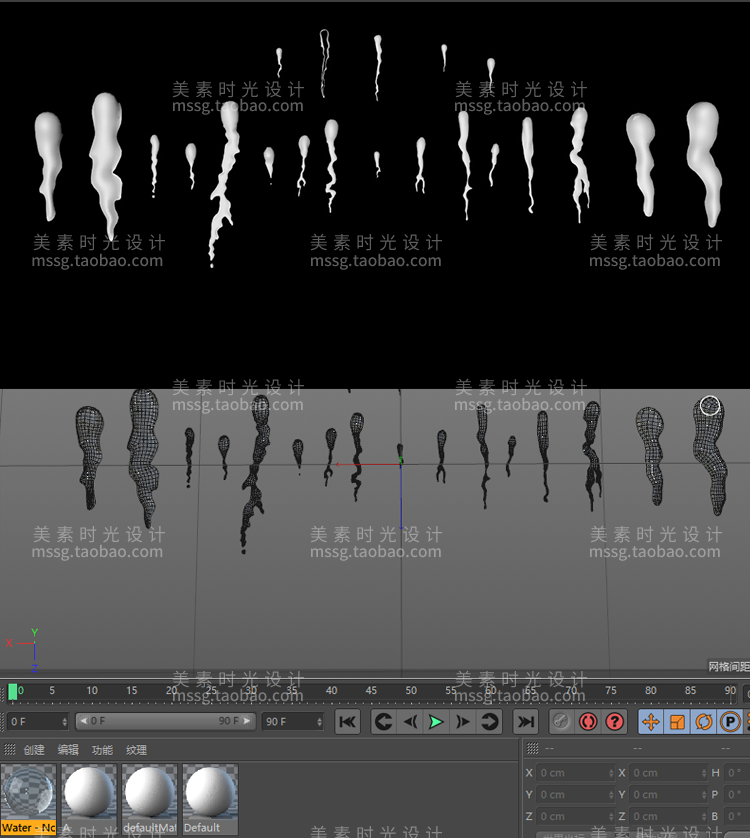This screenshot has width=750, height=838.
Task: Go to previous key button
Action: click(x=383, y=722)
